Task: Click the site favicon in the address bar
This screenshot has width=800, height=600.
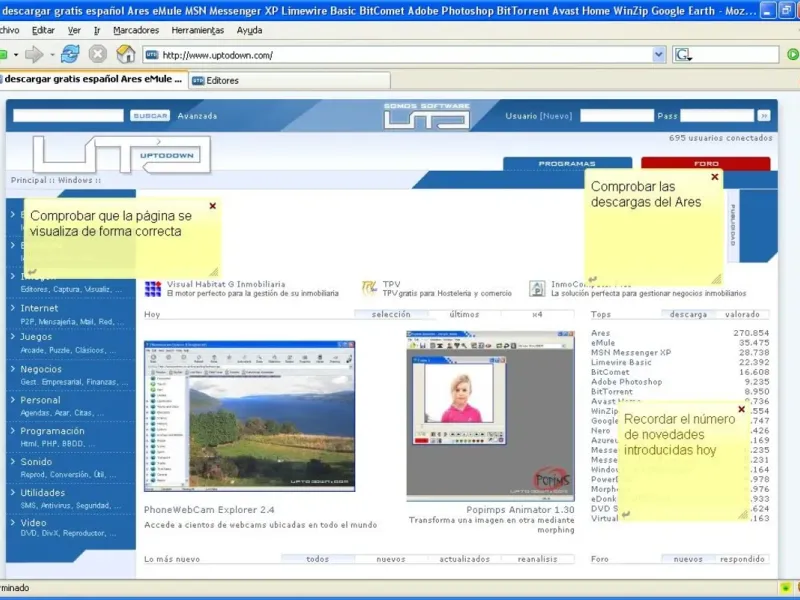Action: [152, 55]
